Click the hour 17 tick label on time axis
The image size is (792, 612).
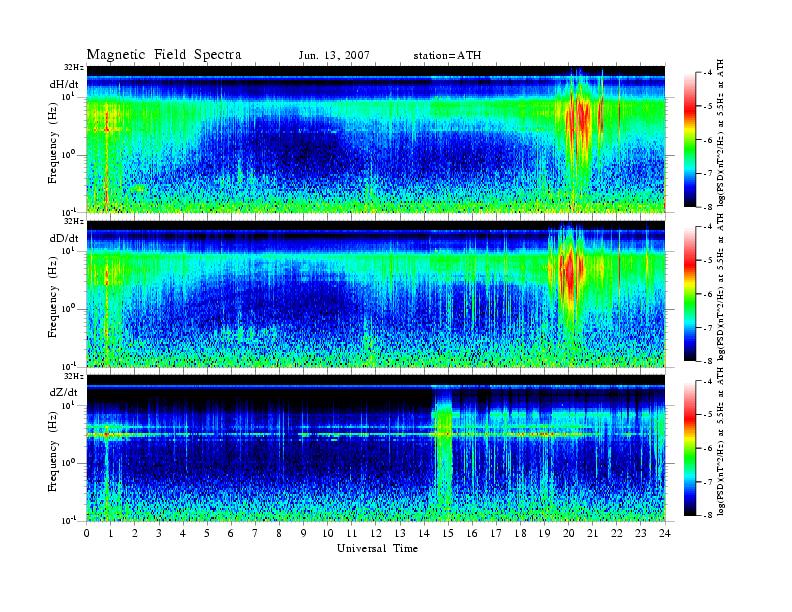click(496, 533)
